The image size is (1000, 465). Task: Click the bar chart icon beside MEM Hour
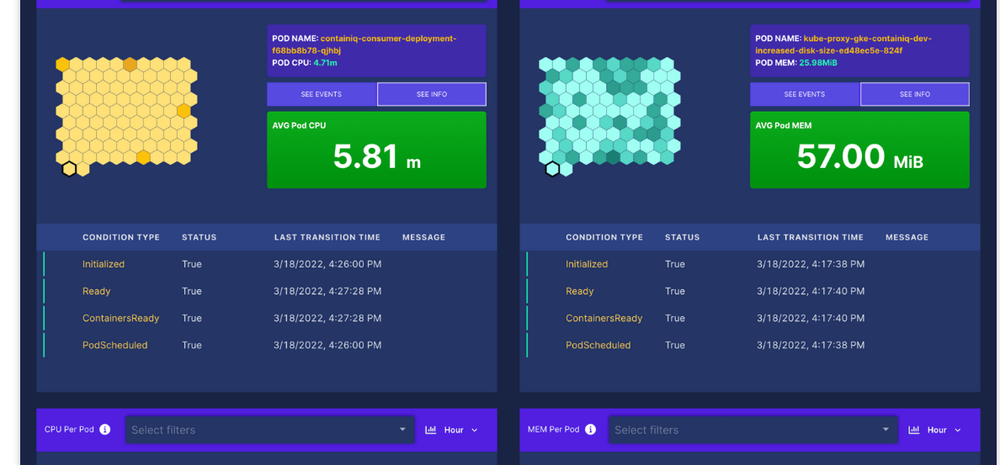click(x=914, y=430)
